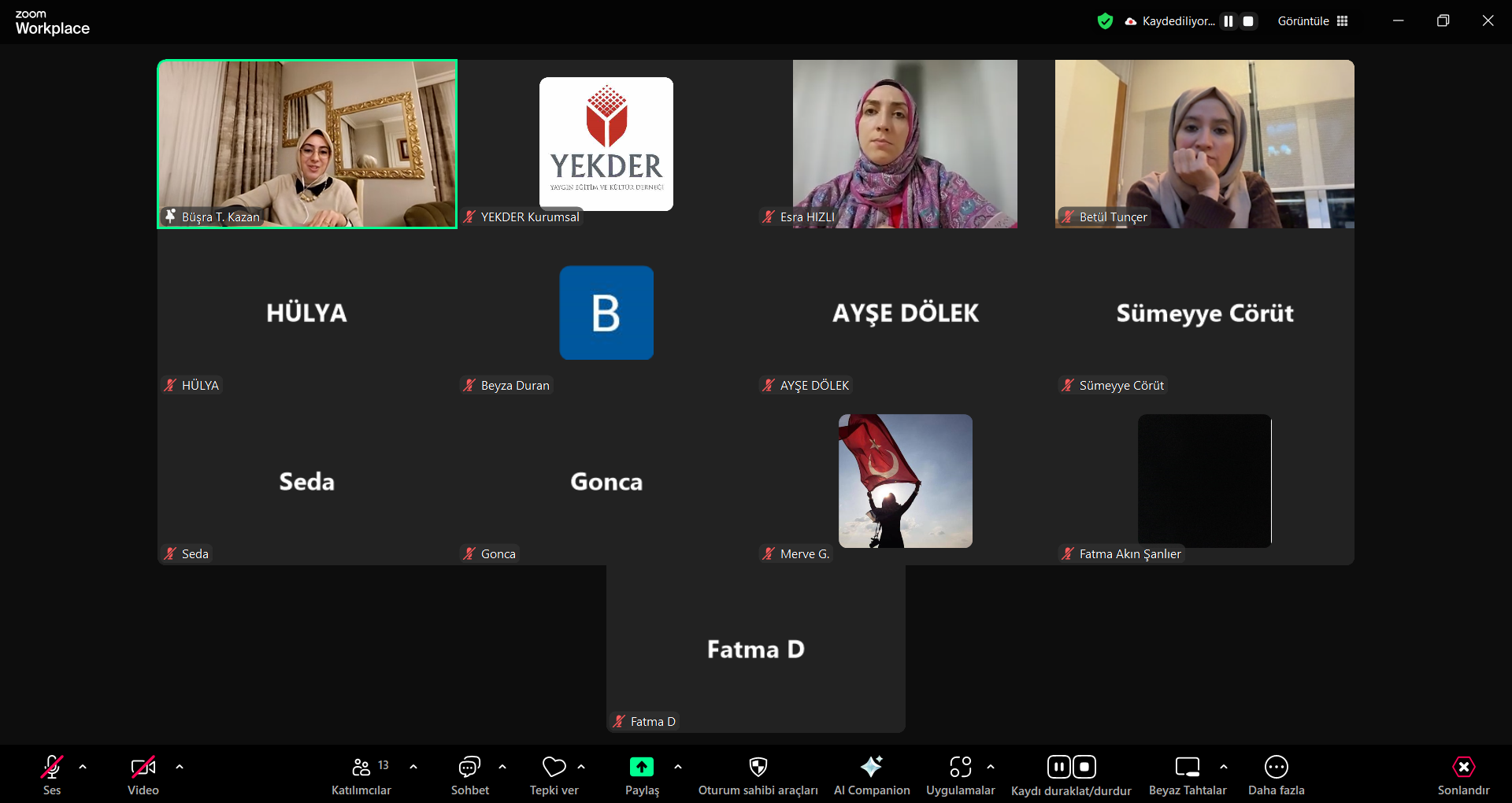Viewport: 1512px width, 803px height.
Task: Click muted mic icon beside Beyza Duran
Action: (x=469, y=385)
